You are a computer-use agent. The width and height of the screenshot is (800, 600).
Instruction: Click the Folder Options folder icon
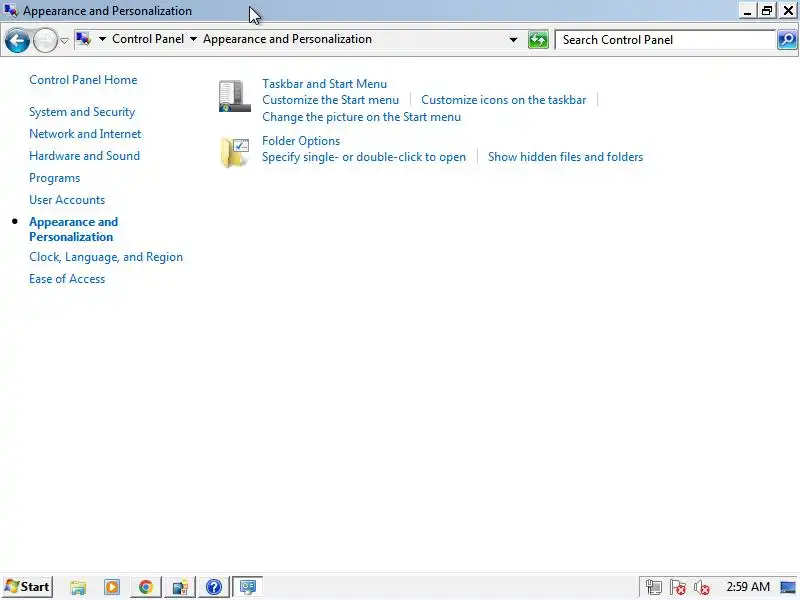(x=235, y=152)
